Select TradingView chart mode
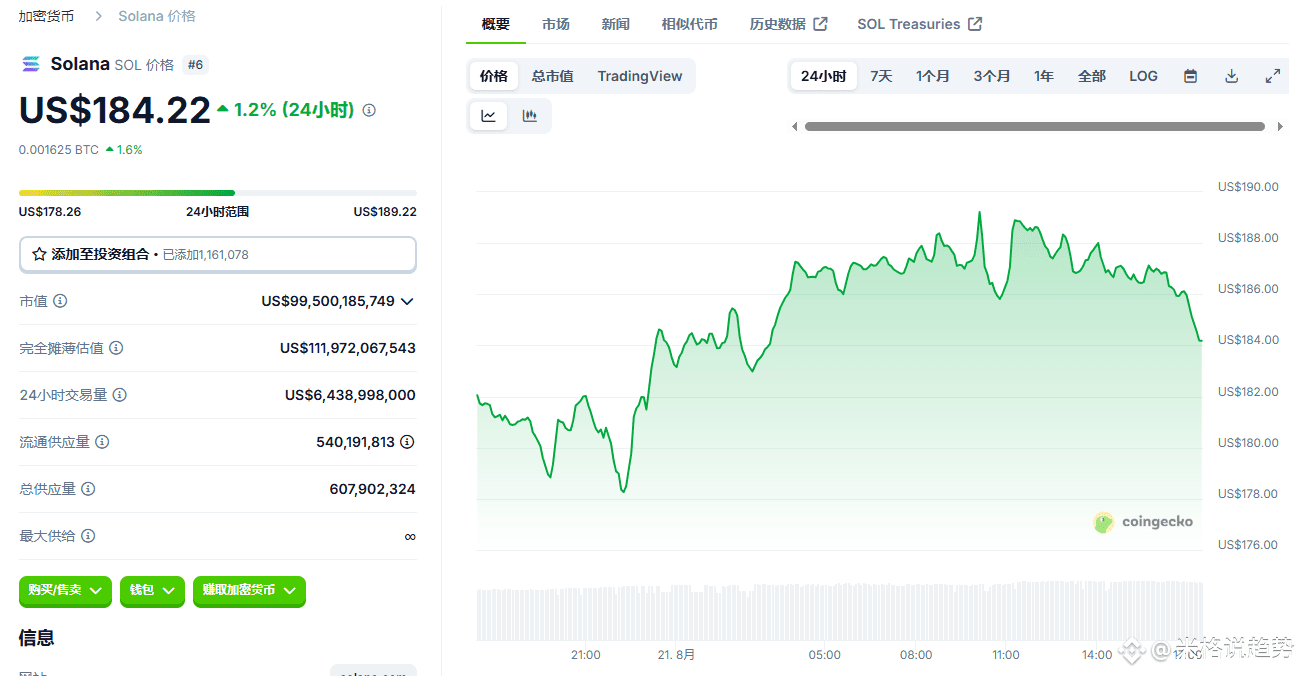Viewport: 1303px width, 676px height. [x=640, y=76]
